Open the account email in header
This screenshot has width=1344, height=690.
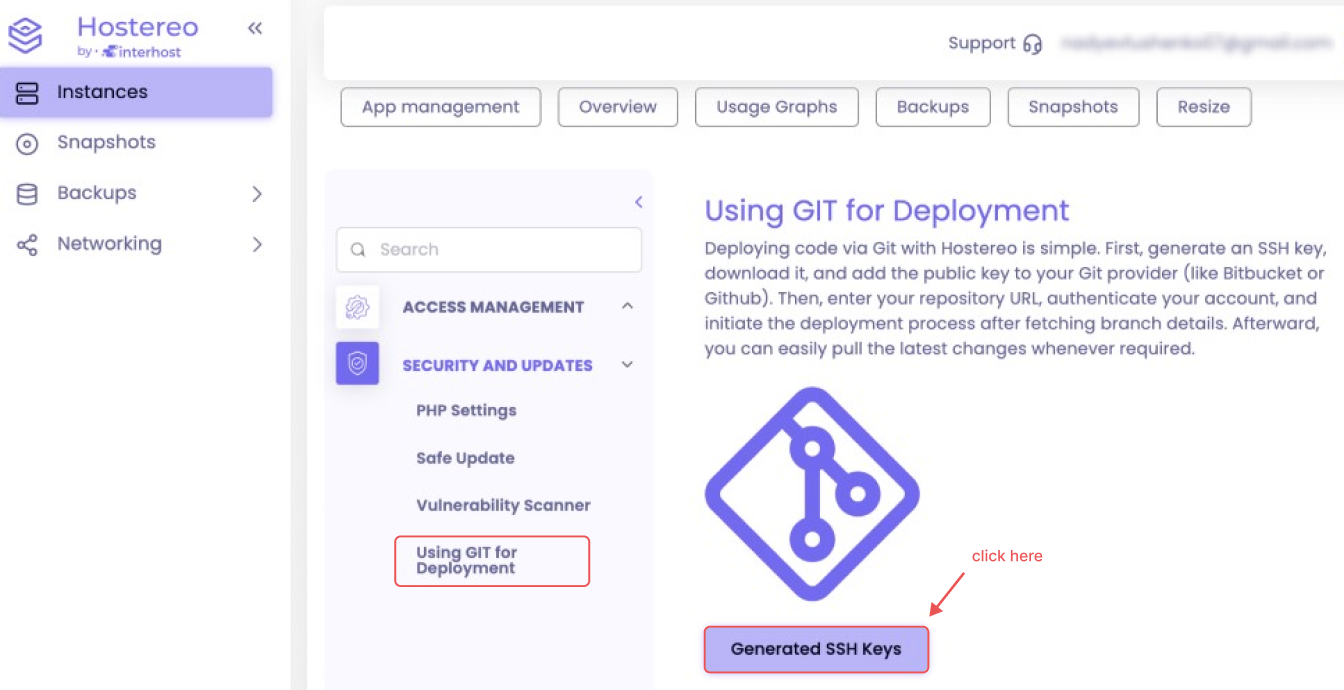click(x=1197, y=43)
